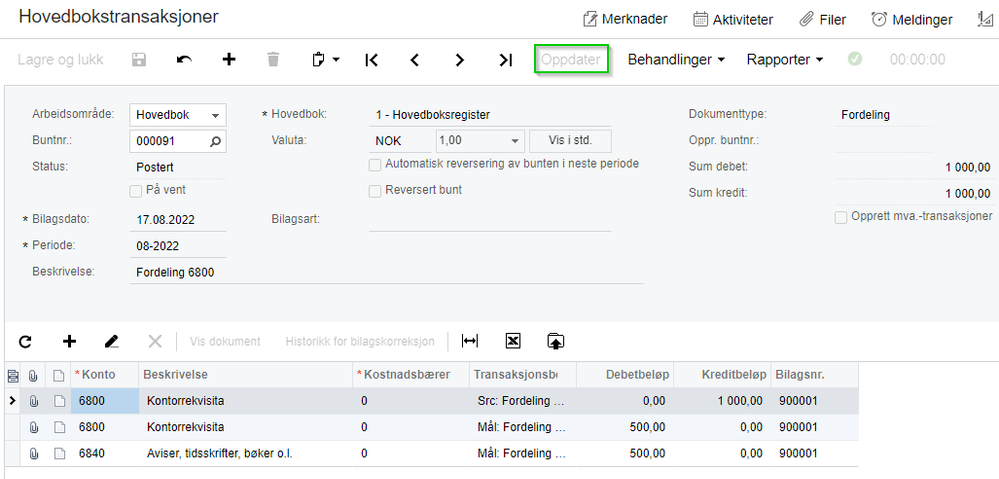
Task: Click Vis i std. button
Action: 570,141
